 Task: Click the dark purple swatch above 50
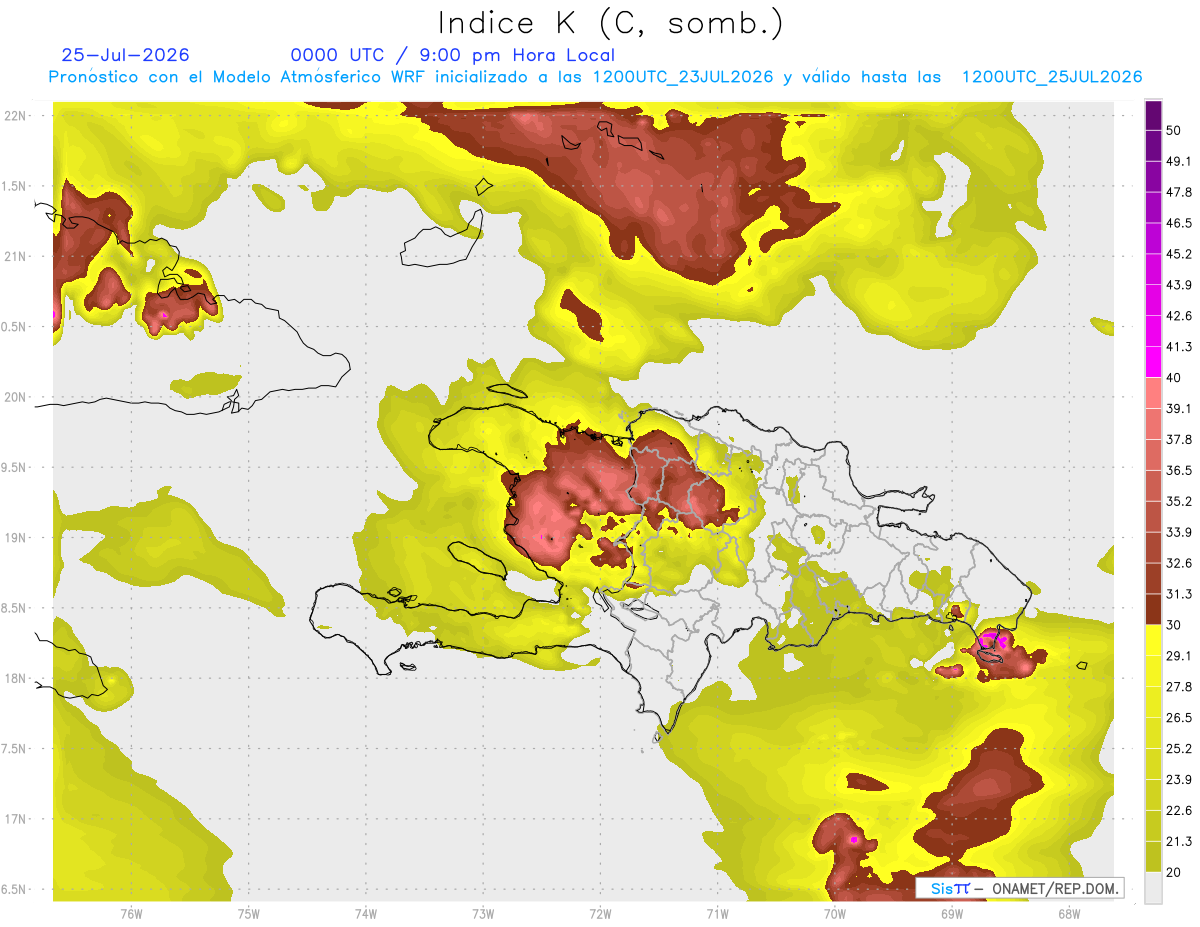tap(1153, 116)
